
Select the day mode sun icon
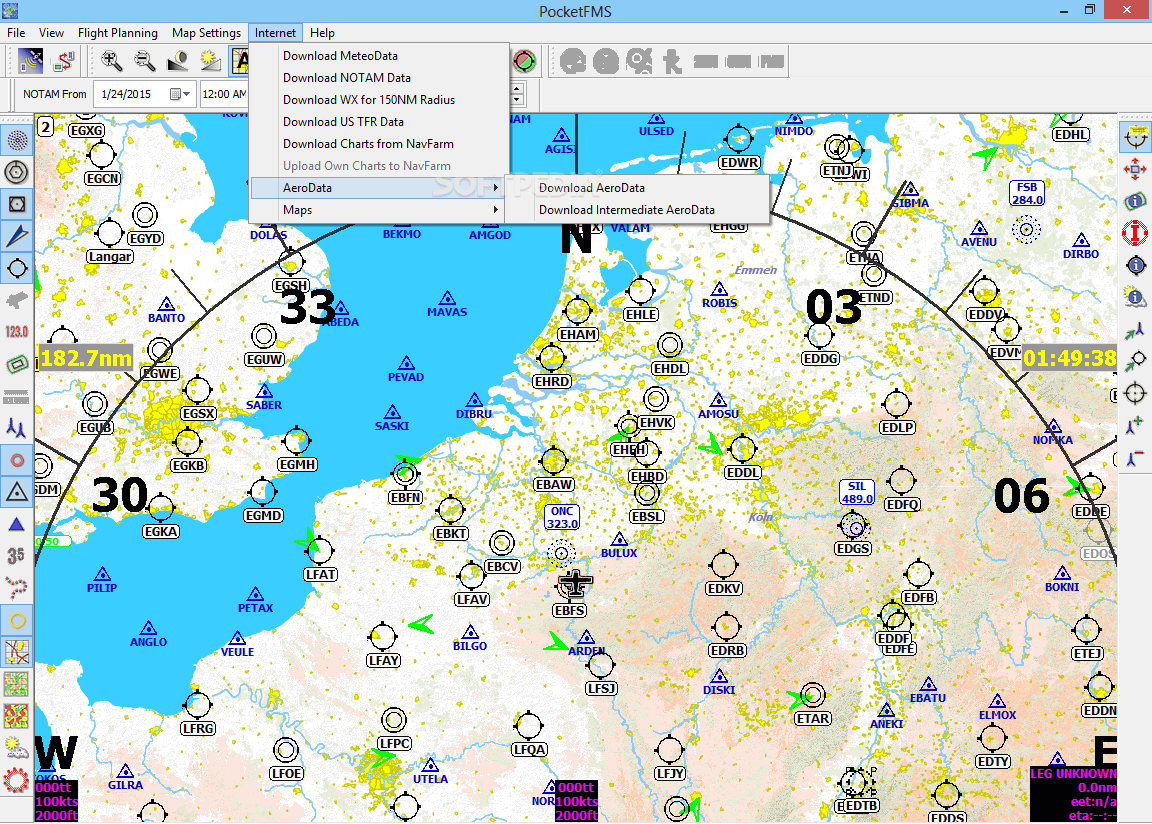coord(211,61)
